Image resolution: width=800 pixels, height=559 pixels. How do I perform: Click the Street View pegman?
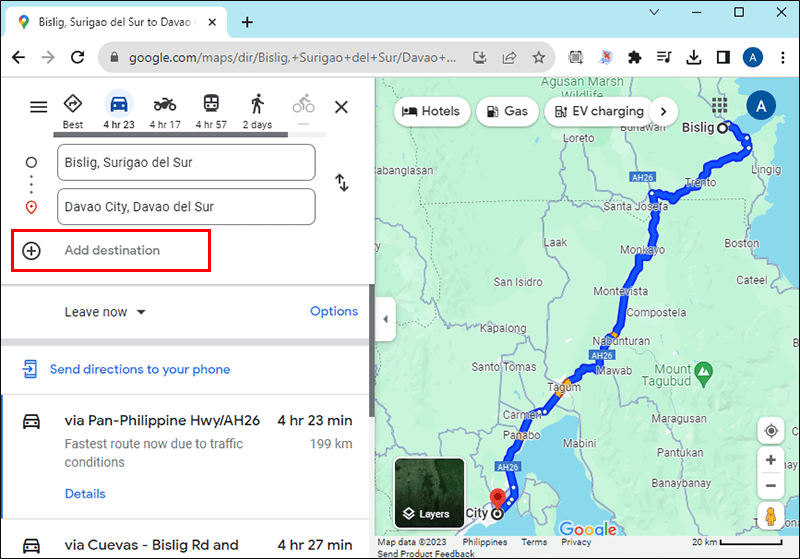click(x=771, y=516)
